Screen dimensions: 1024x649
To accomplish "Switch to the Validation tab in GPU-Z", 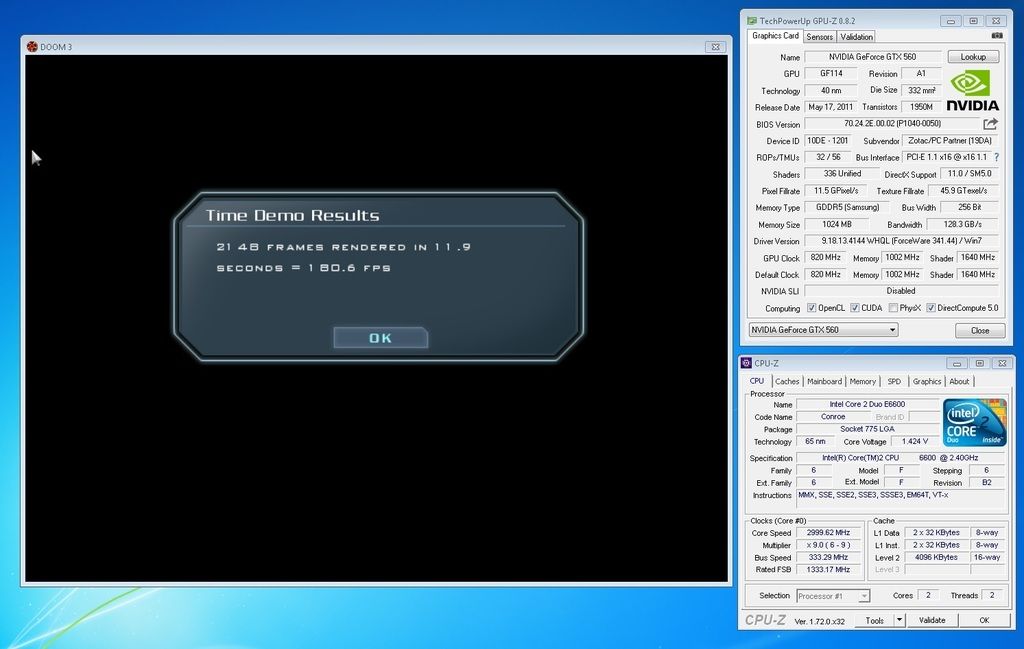I will (x=856, y=37).
